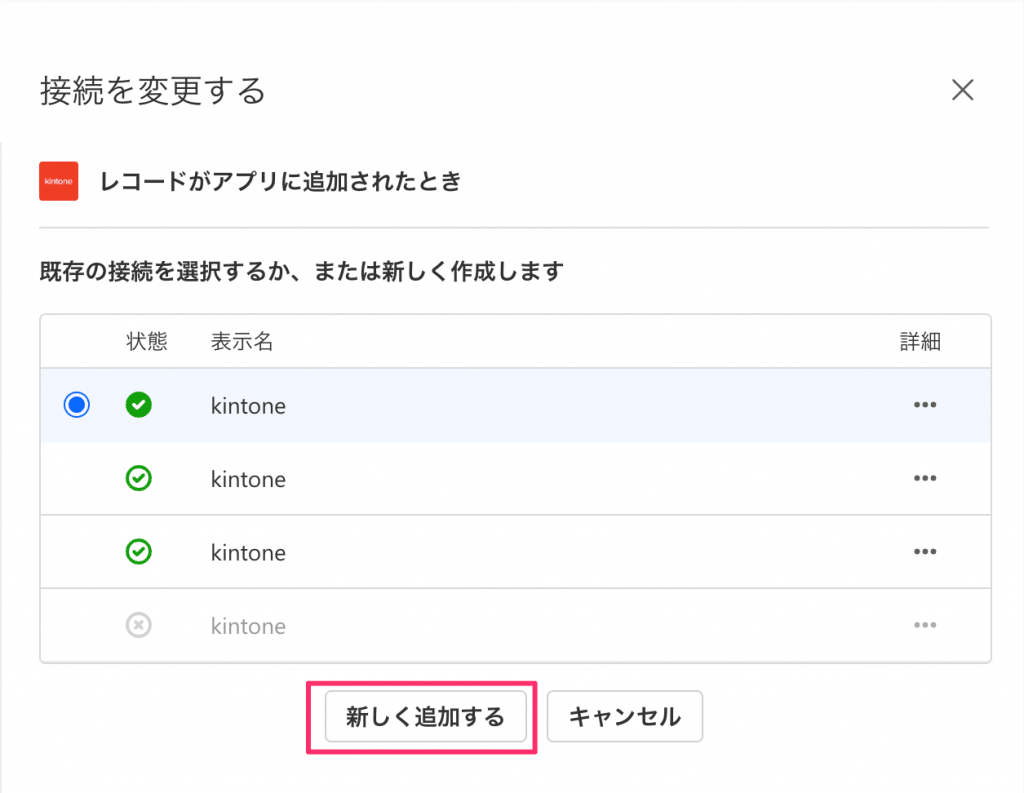Click the 新しく追加する button

point(426,717)
